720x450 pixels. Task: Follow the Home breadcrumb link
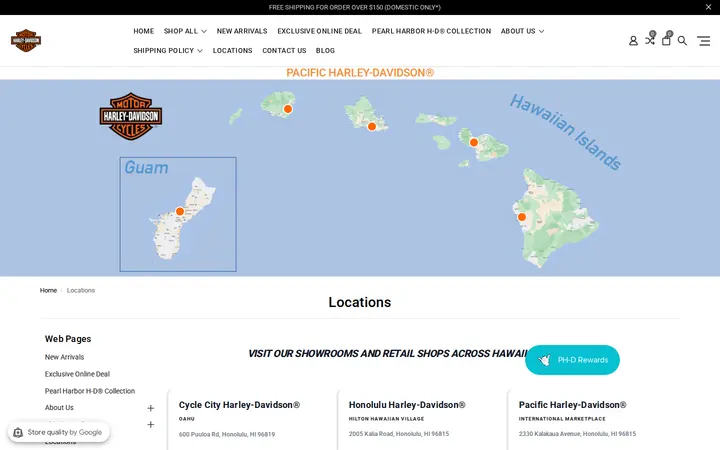click(x=48, y=290)
